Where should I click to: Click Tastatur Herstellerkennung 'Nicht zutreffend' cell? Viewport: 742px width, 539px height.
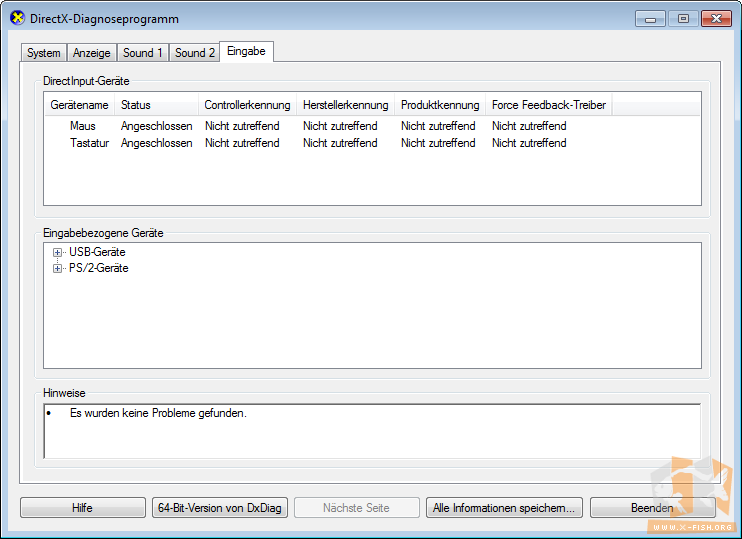[x=340, y=143]
